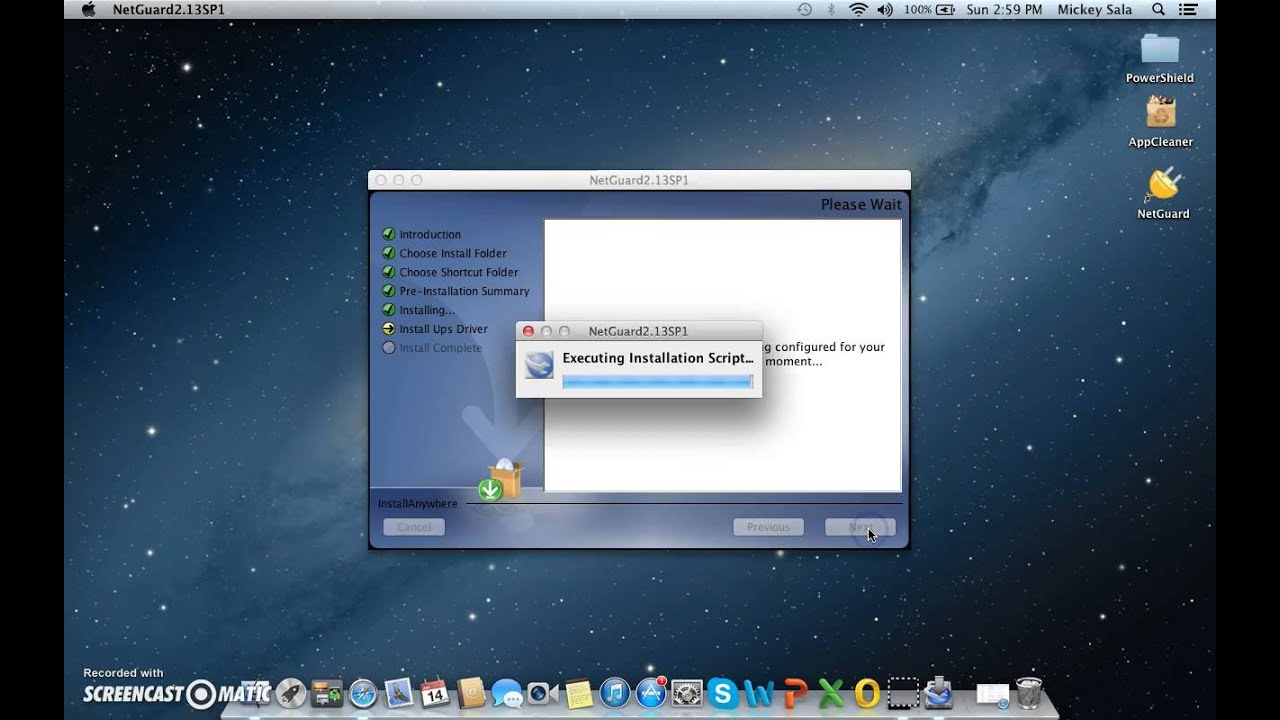Open the volume menu bar control
This screenshot has height=720, width=1280.
(885, 9)
